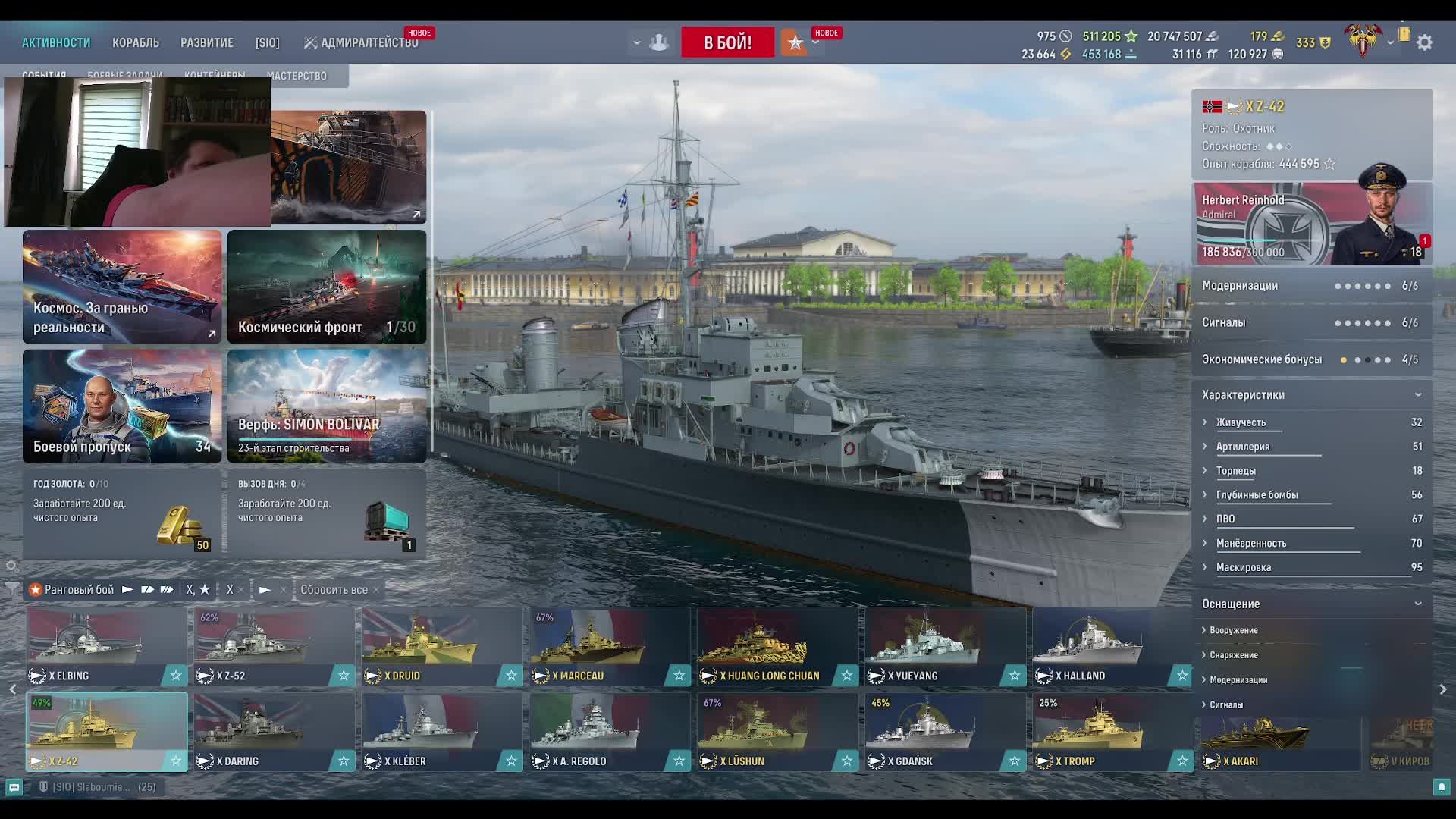This screenshot has height=819, width=1456.
Task: Select the X KLÉBER ship thumbnail
Action: (441, 726)
